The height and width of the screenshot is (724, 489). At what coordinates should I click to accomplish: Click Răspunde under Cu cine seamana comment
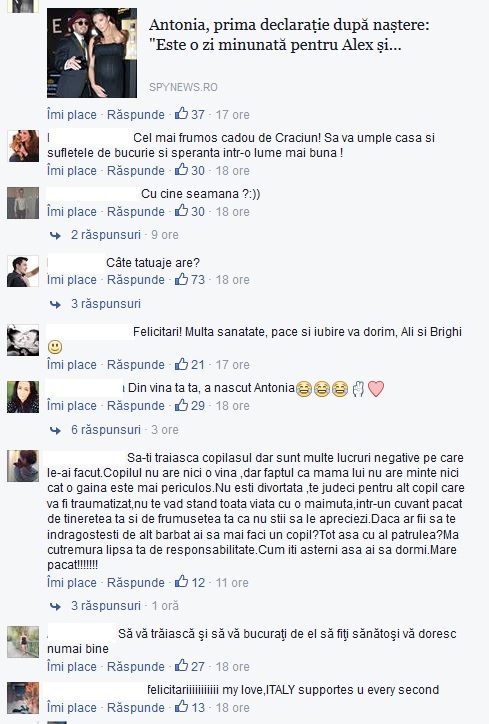136,212
